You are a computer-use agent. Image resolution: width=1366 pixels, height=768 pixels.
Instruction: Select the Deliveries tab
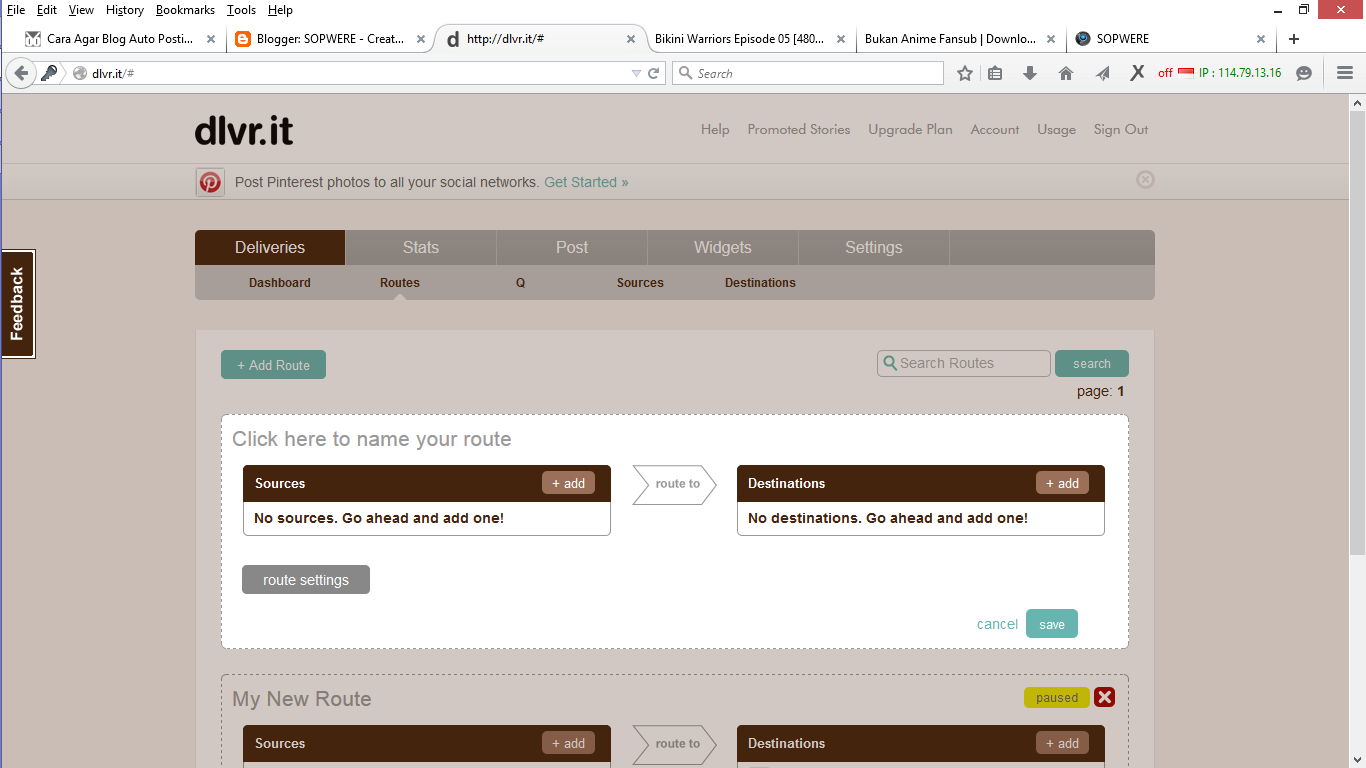(x=270, y=247)
